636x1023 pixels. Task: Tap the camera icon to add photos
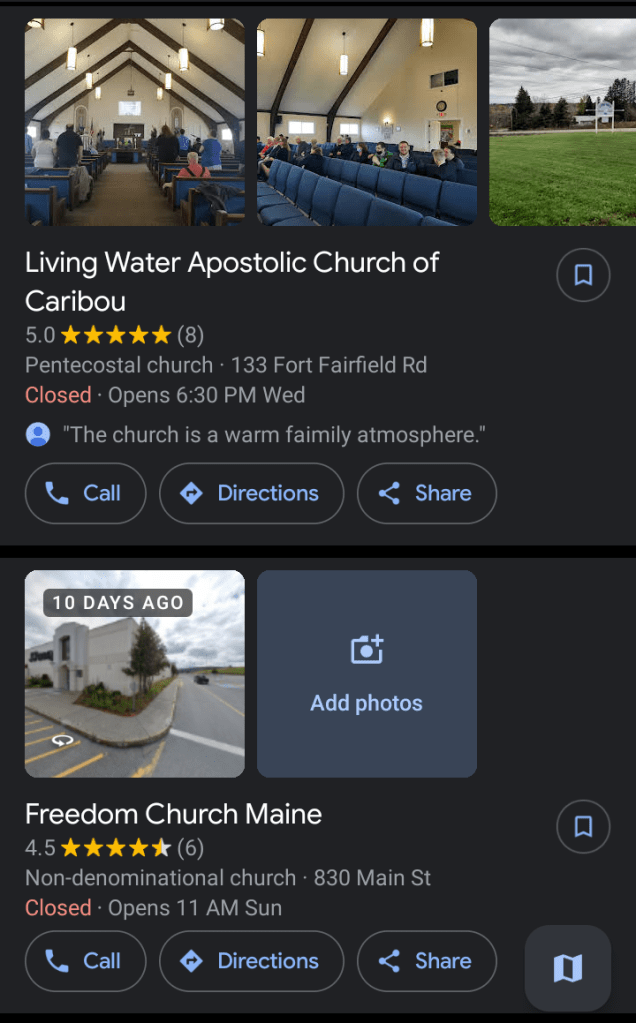367,650
